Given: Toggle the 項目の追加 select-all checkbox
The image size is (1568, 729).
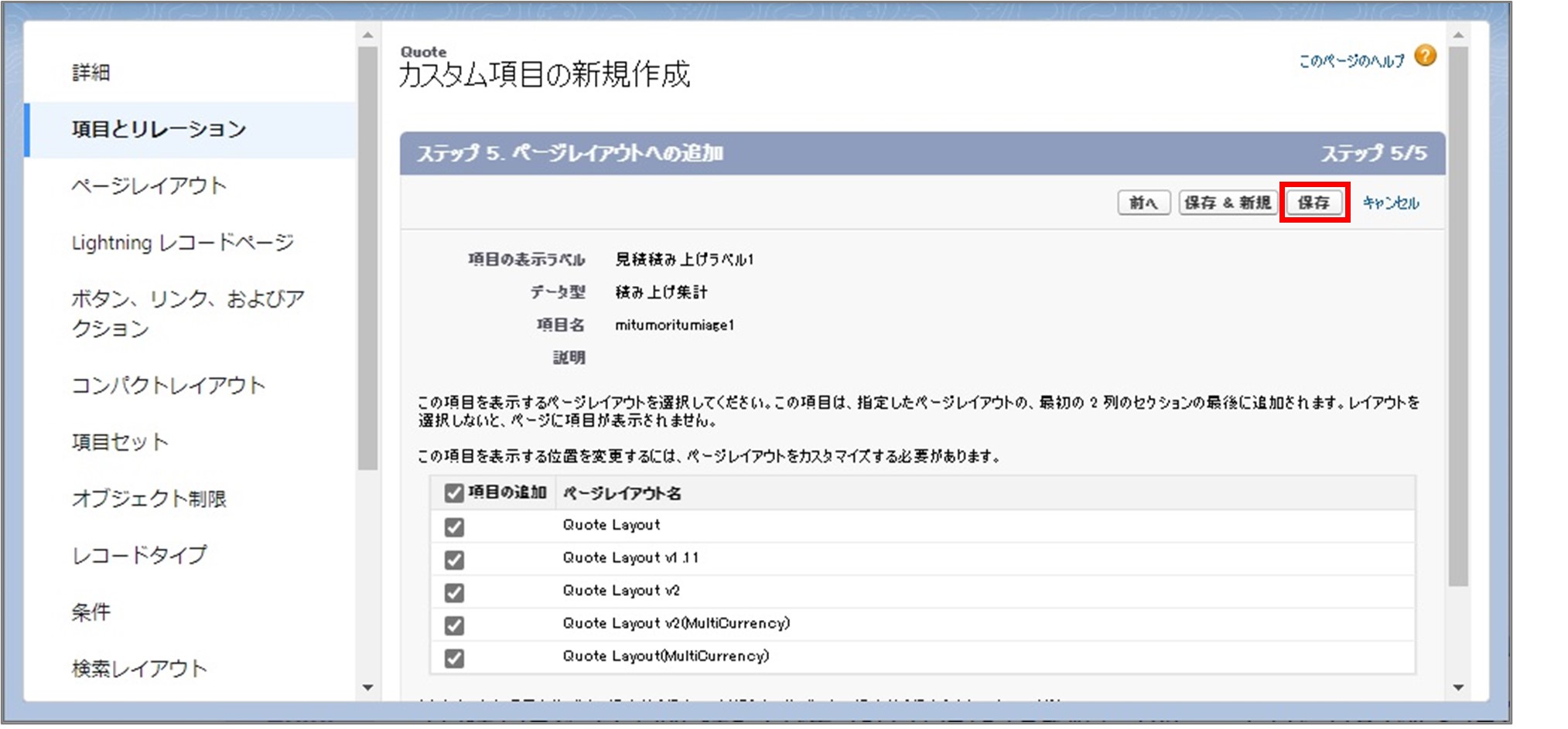Looking at the screenshot, I should point(454,493).
